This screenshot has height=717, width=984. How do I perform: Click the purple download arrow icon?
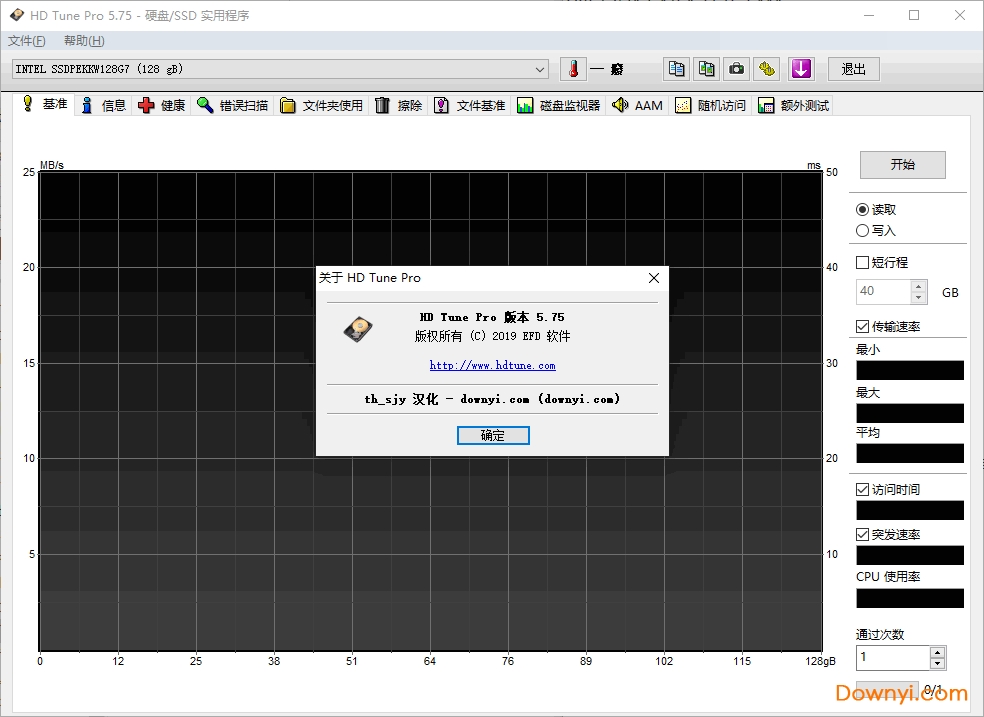click(x=801, y=69)
